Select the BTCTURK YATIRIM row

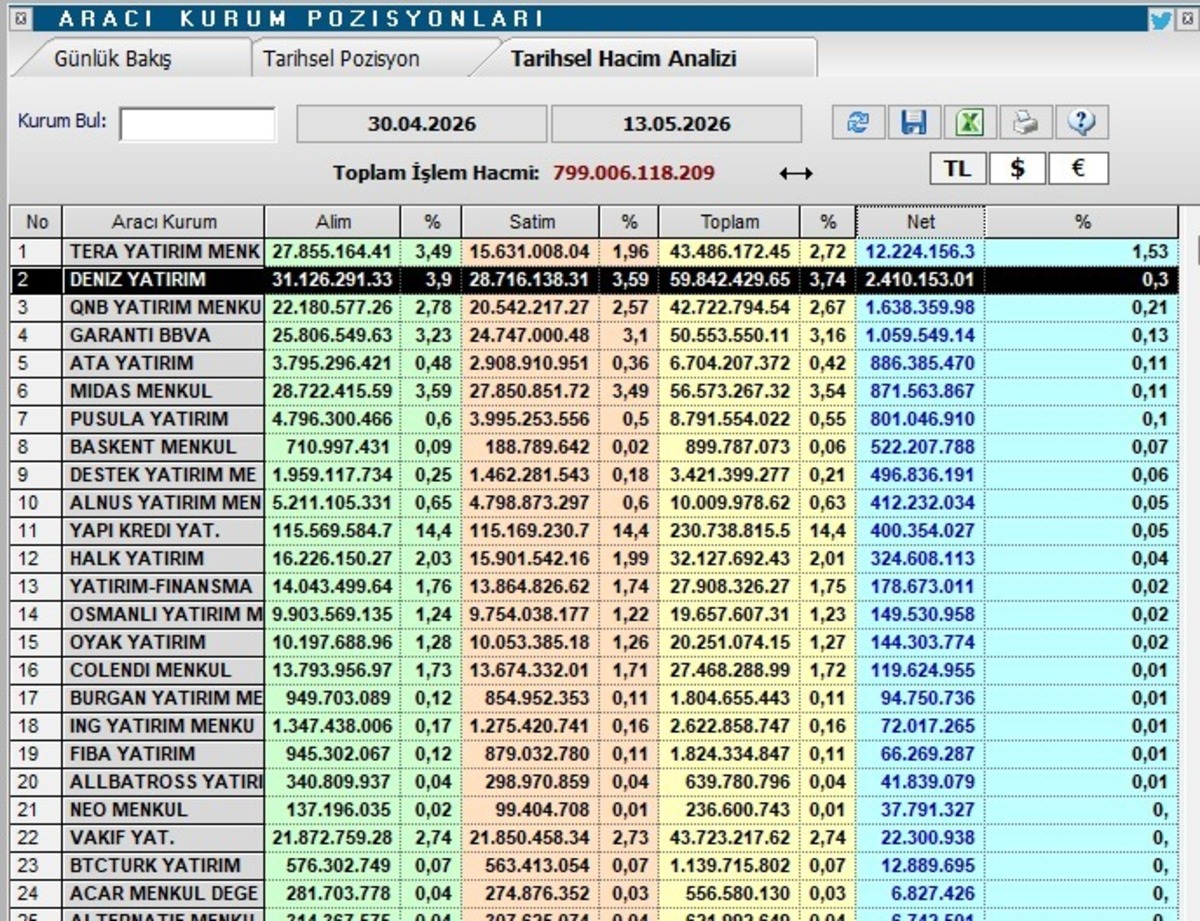pos(596,866)
